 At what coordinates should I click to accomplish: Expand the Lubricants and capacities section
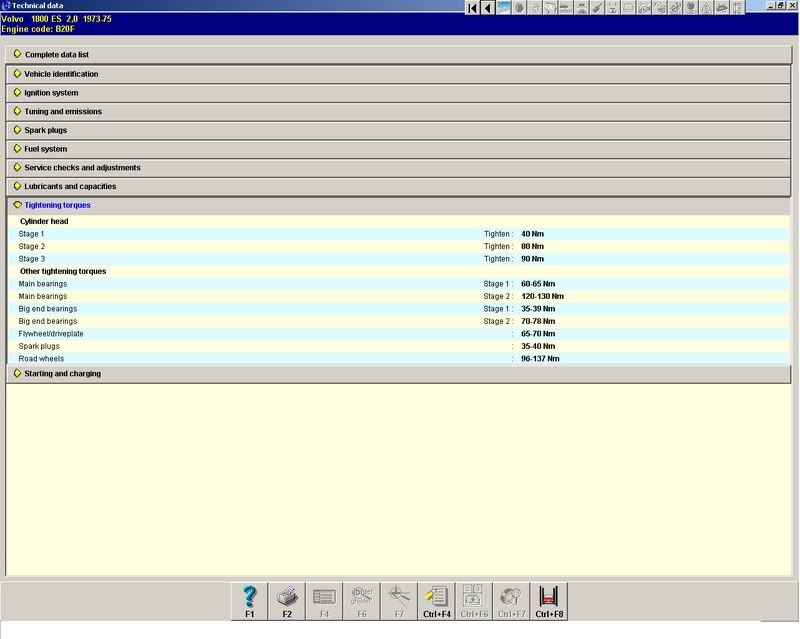[x=70, y=186]
